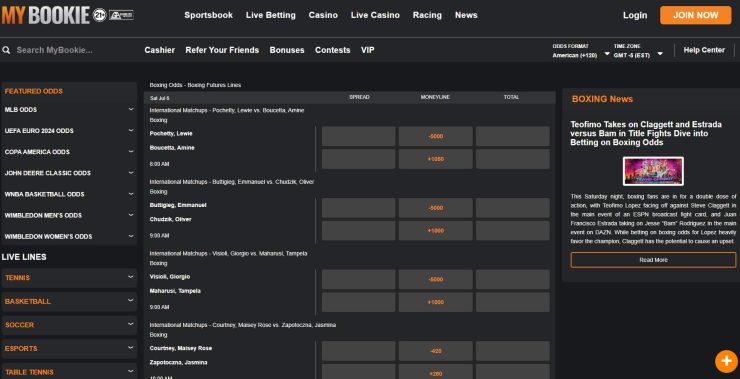740x379 pixels.
Task: Open the News page
Action: point(466,15)
